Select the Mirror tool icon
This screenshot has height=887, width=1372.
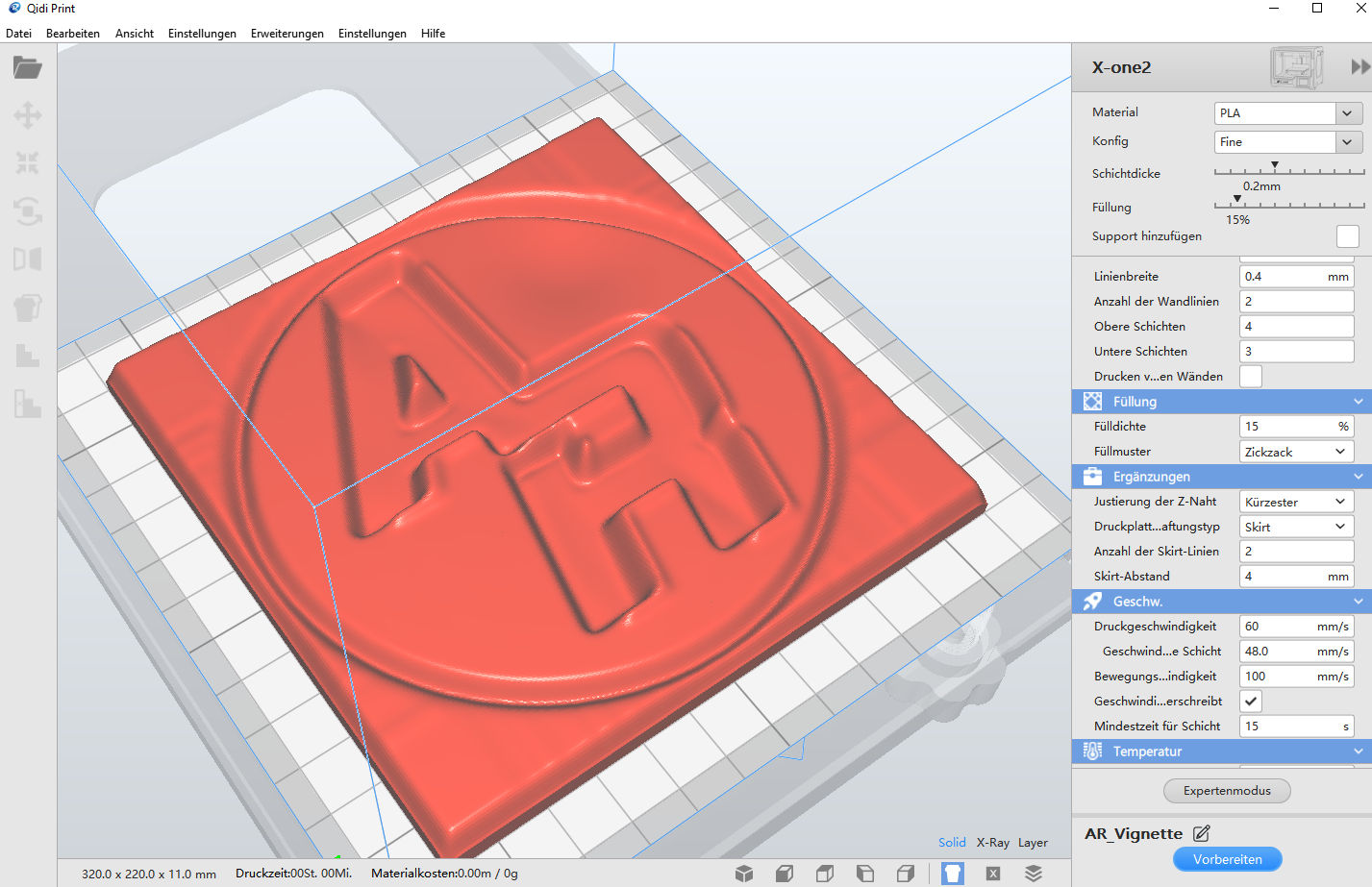[x=27, y=259]
